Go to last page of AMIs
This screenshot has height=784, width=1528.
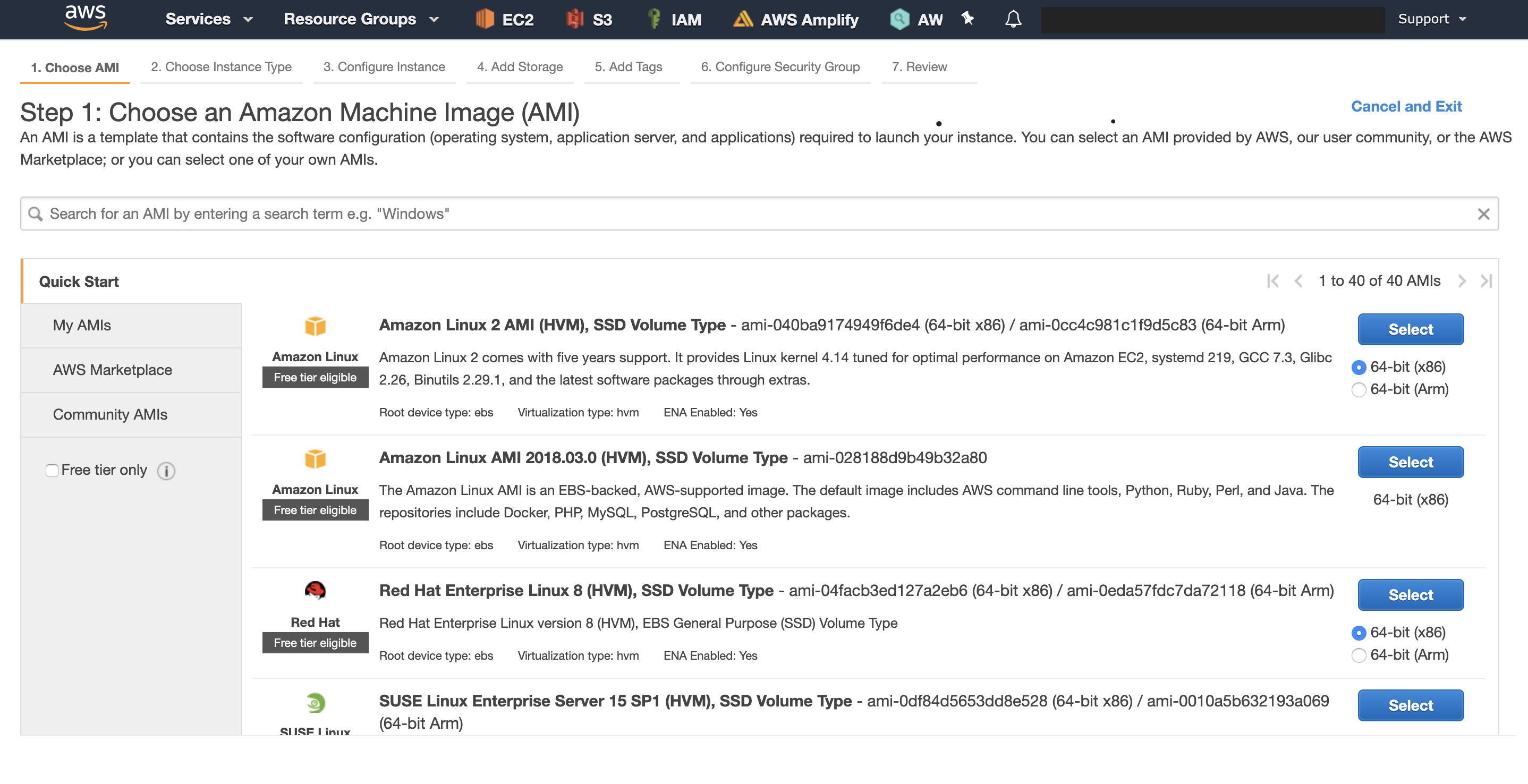(1487, 280)
